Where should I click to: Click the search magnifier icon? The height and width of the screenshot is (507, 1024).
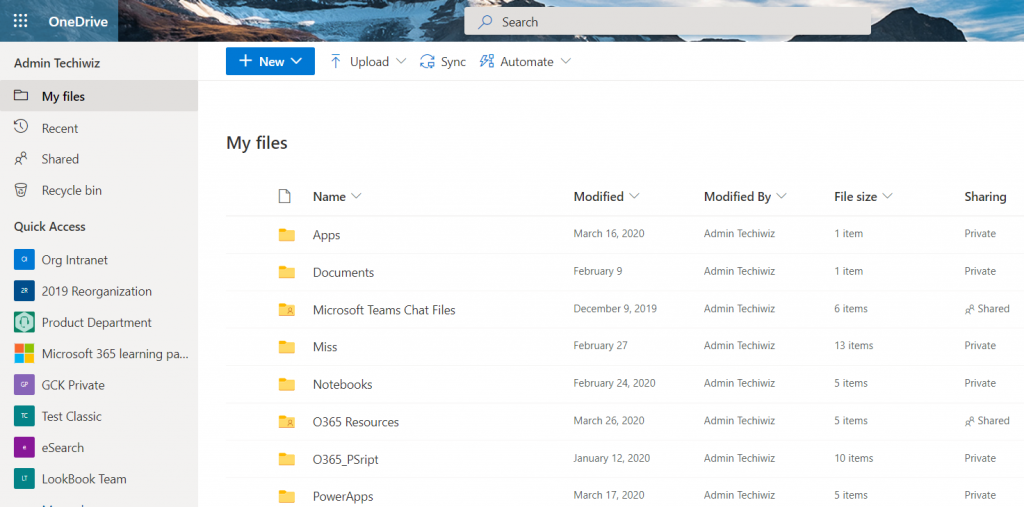(x=485, y=22)
